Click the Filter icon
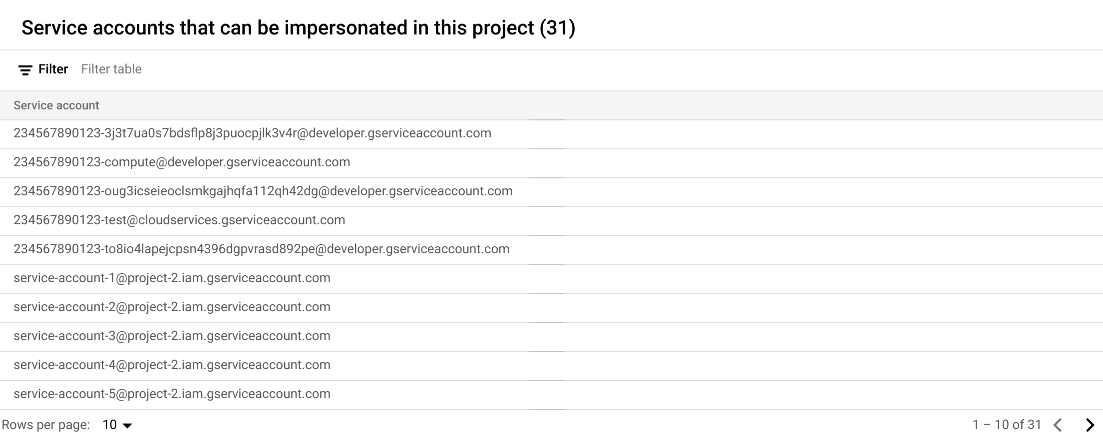This screenshot has height=447, width=1103. (x=25, y=70)
